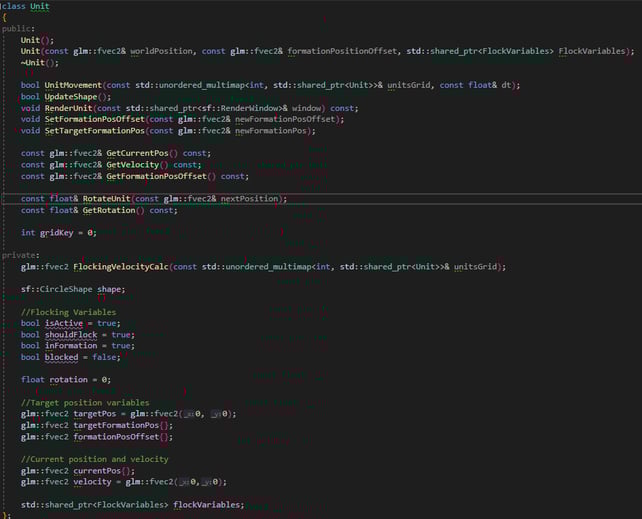
Task: Click the GetFormationPosOffset getter name
Action: point(156,176)
